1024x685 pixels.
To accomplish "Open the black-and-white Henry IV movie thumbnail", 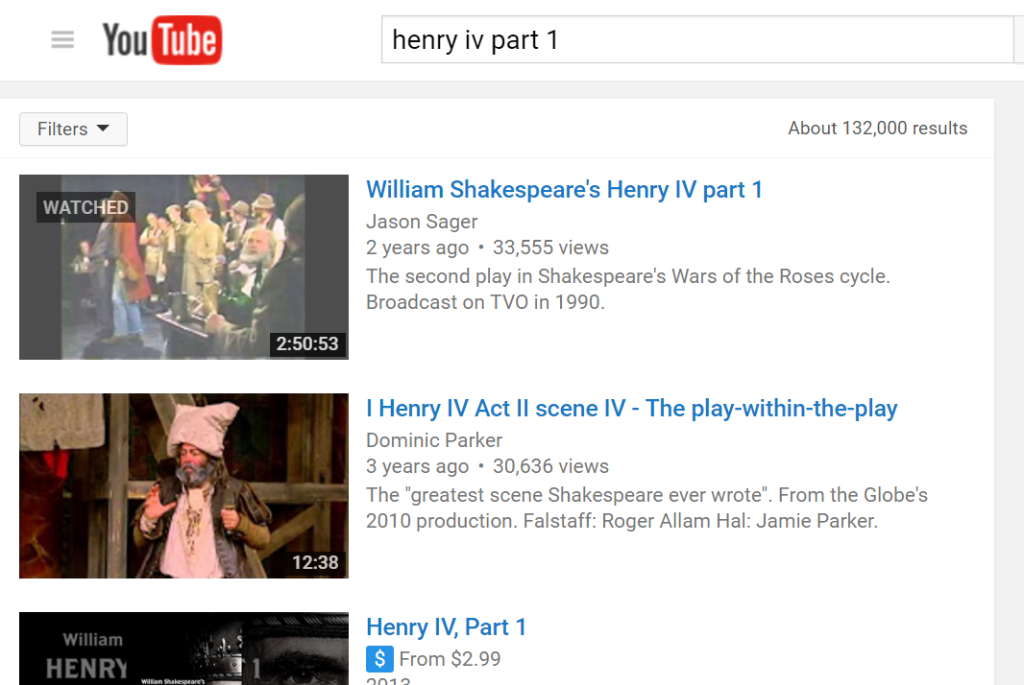I will pos(183,650).
